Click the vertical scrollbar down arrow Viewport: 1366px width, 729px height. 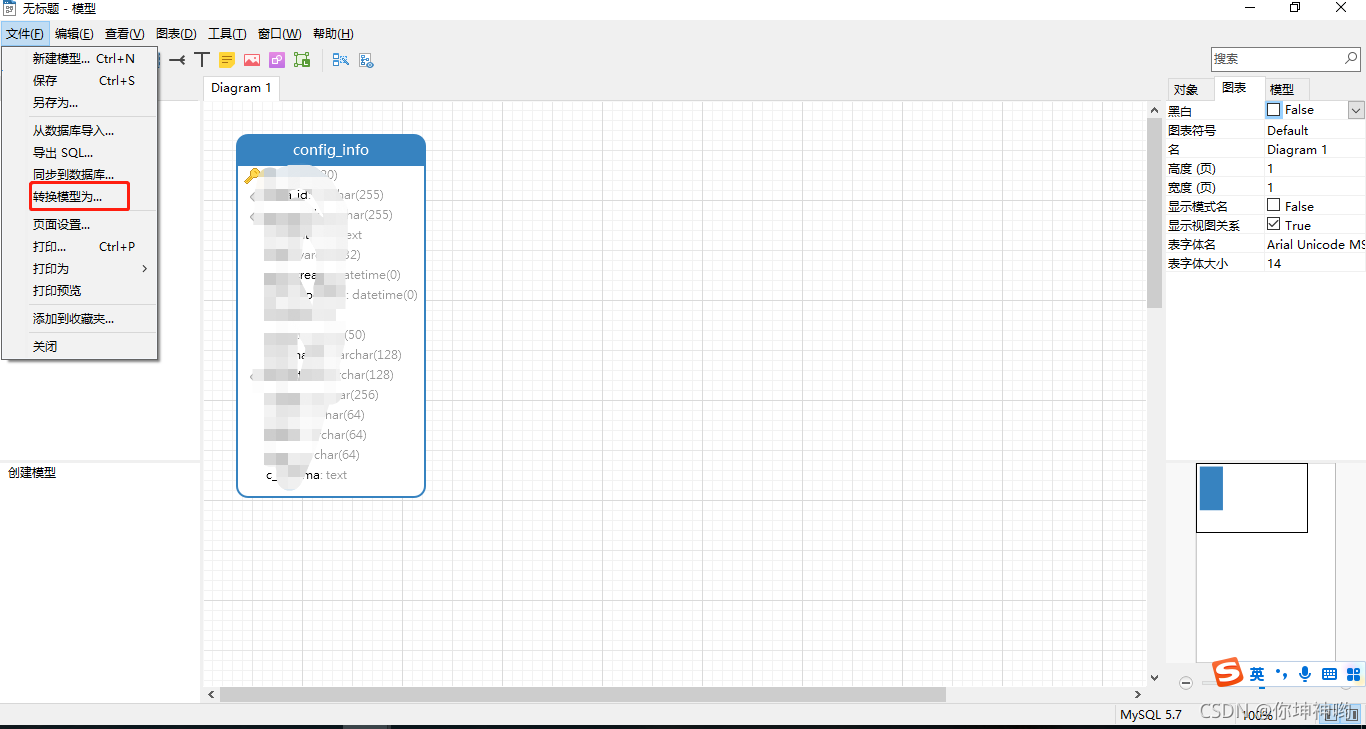coord(1155,678)
